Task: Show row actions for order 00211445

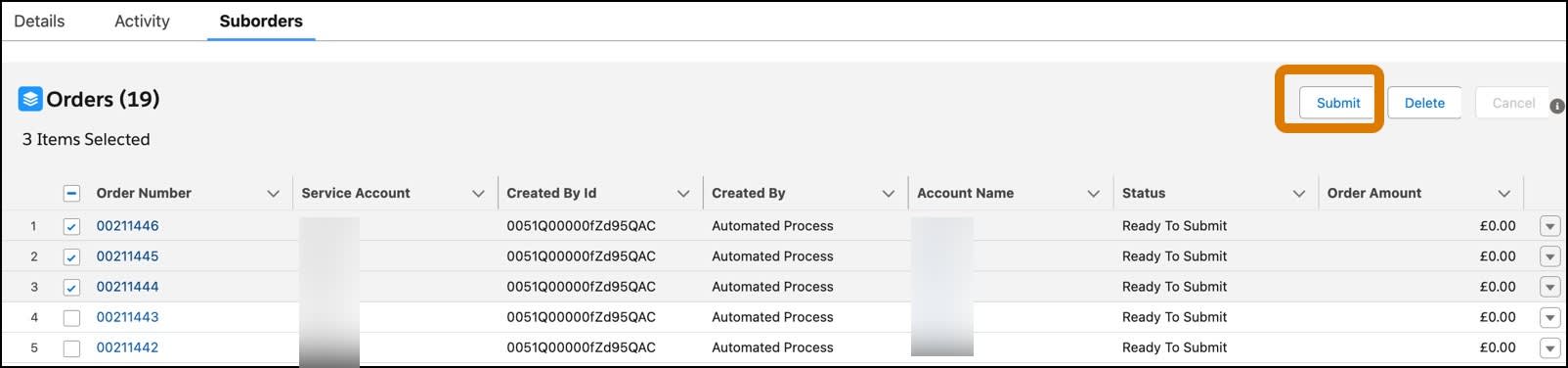Action: (1549, 256)
